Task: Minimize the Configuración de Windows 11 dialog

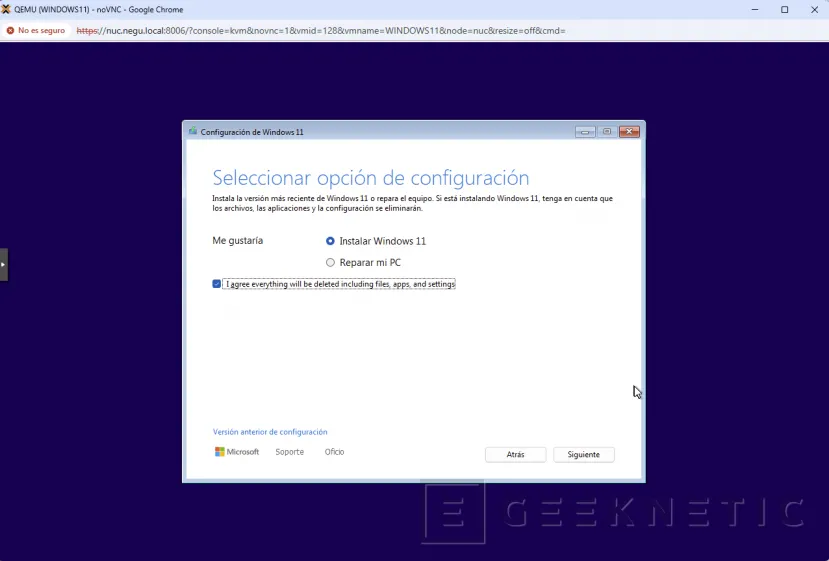Action: coord(585,132)
